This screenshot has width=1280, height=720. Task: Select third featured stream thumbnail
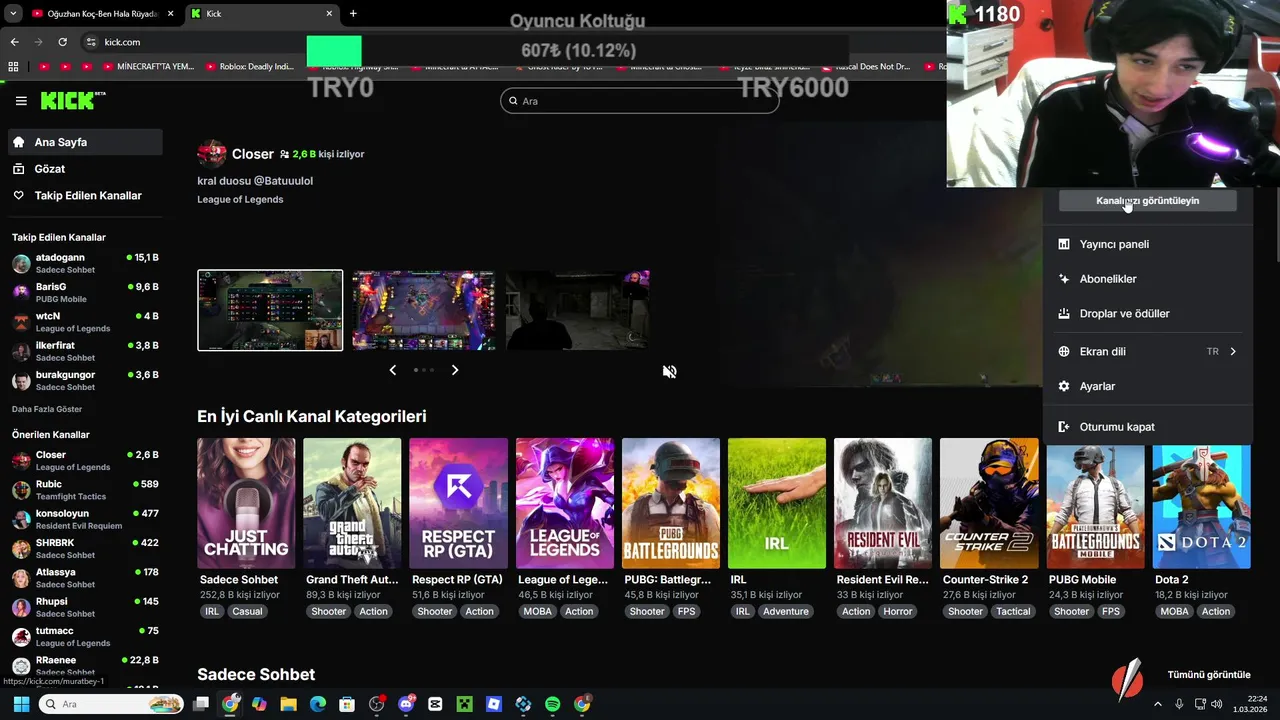coord(577,310)
